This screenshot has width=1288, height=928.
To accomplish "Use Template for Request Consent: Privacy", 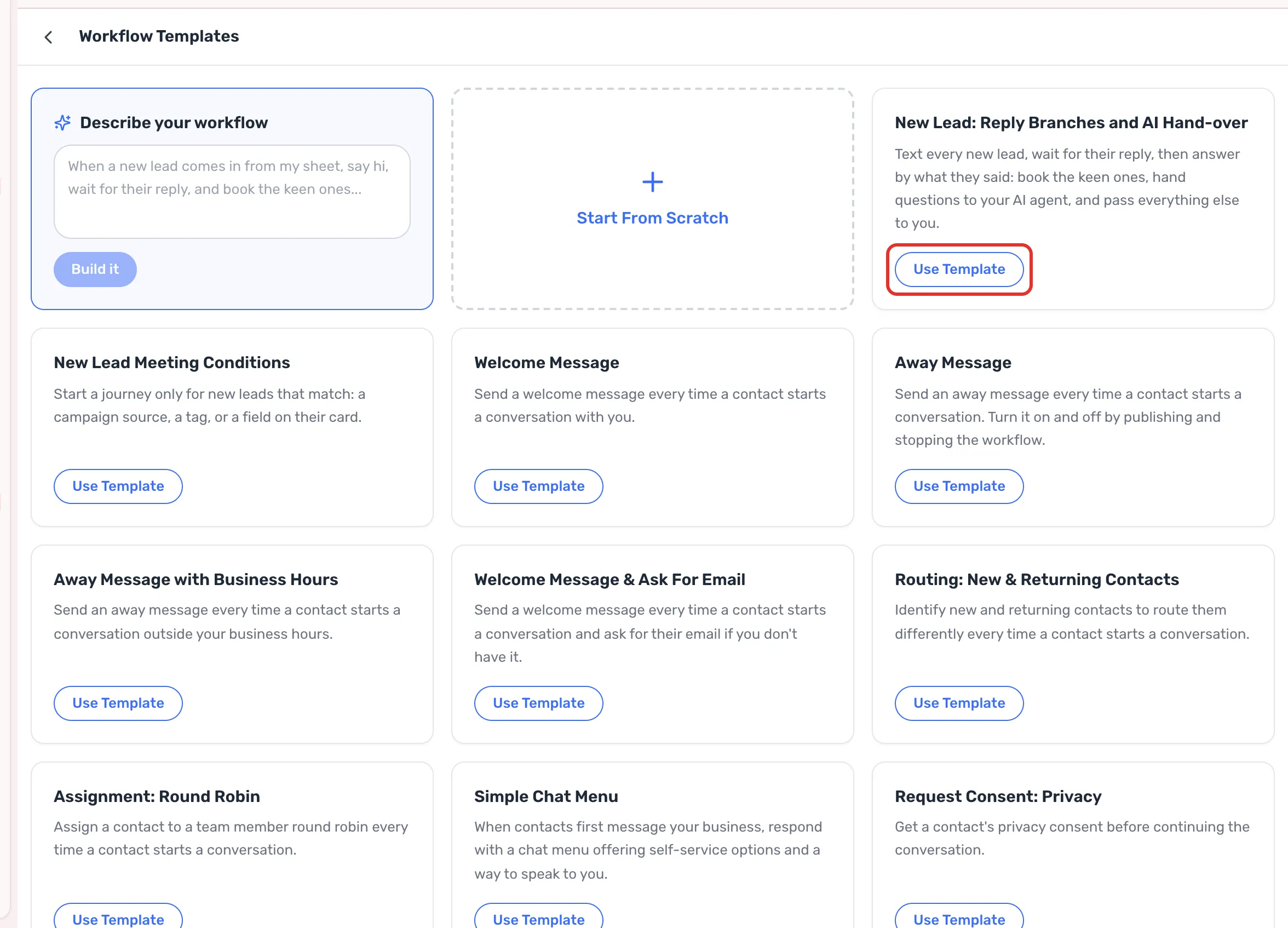I will pyautogui.click(x=959, y=916).
